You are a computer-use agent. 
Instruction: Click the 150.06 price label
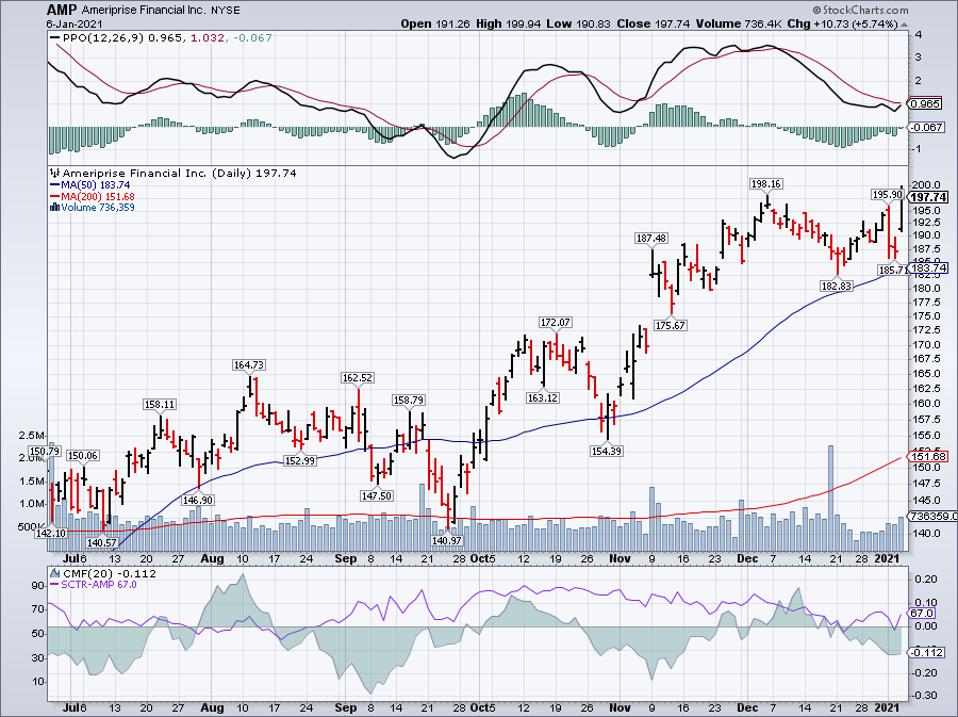(x=82, y=456)
